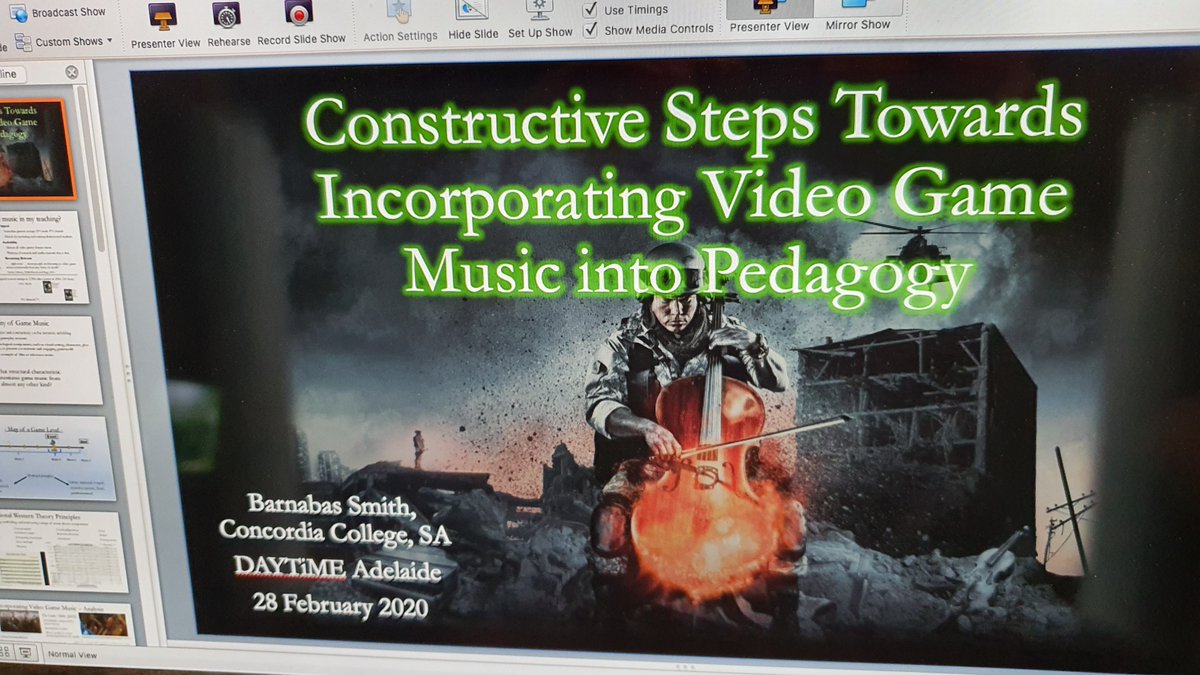The height and width of the screenshot is (675, 1200).
Task: Click the Hide Slide icon
Action: (x=471, y=10)
